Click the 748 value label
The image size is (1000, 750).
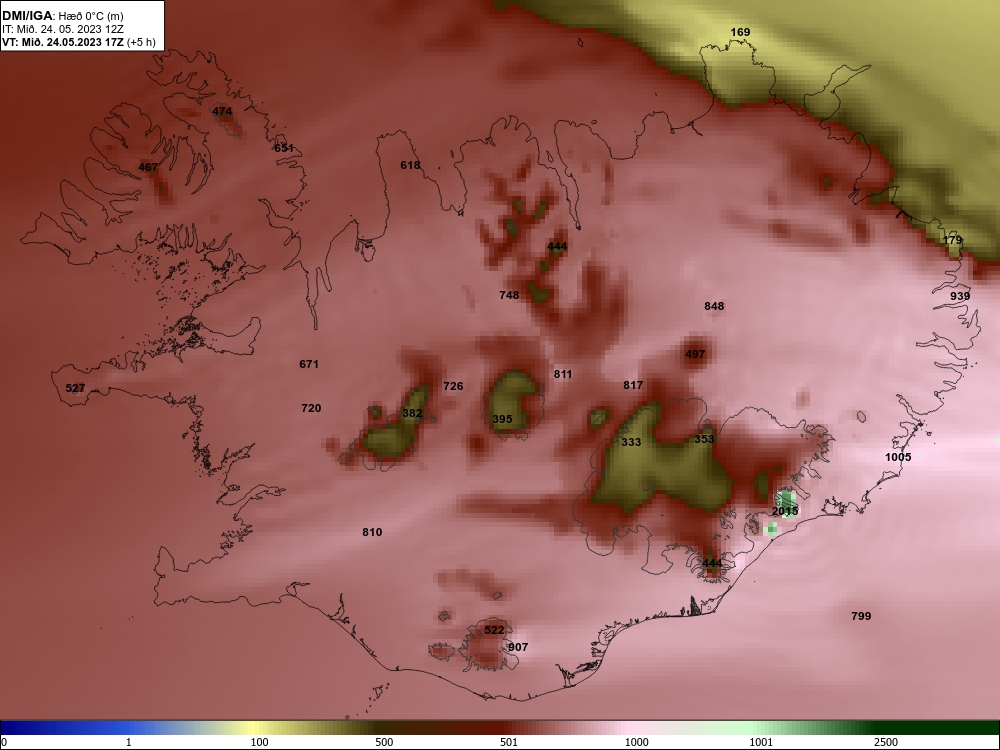[509, 295]
